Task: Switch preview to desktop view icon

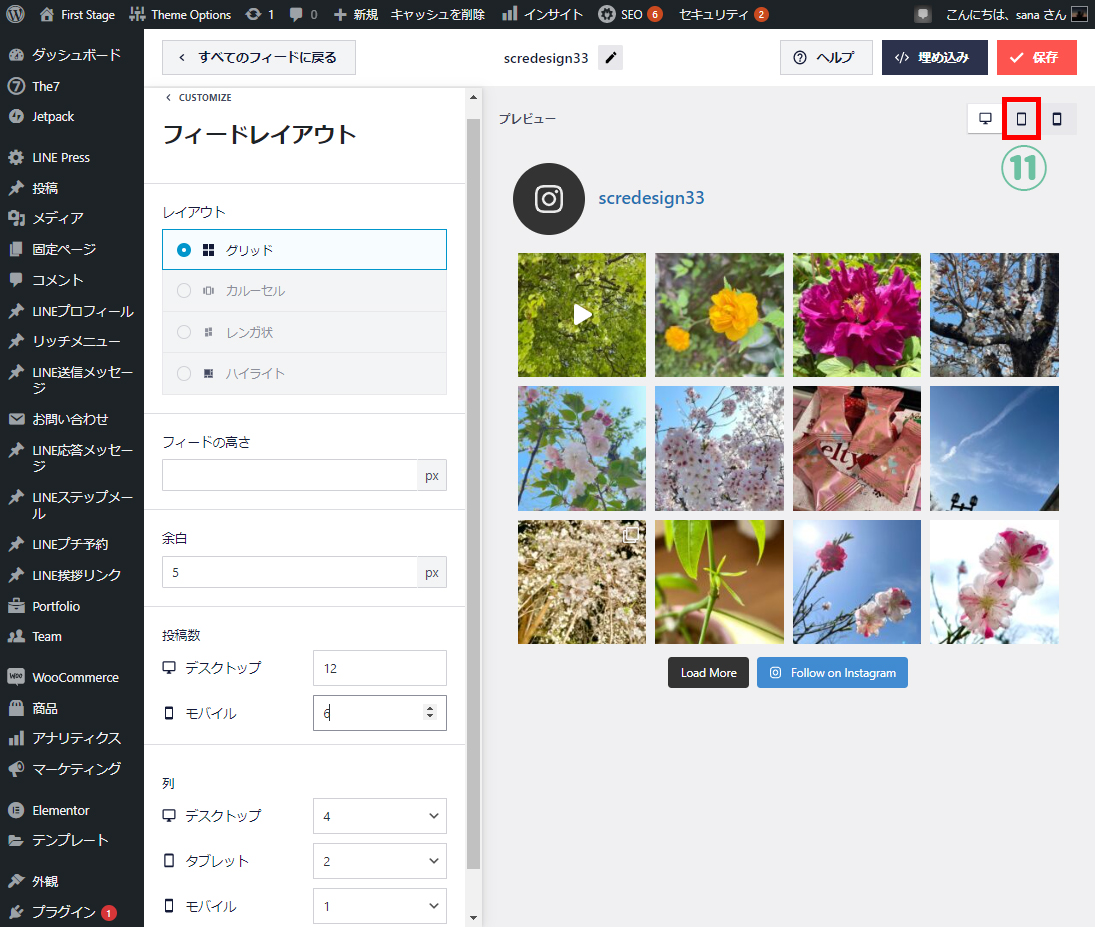Action: (985, 119)
